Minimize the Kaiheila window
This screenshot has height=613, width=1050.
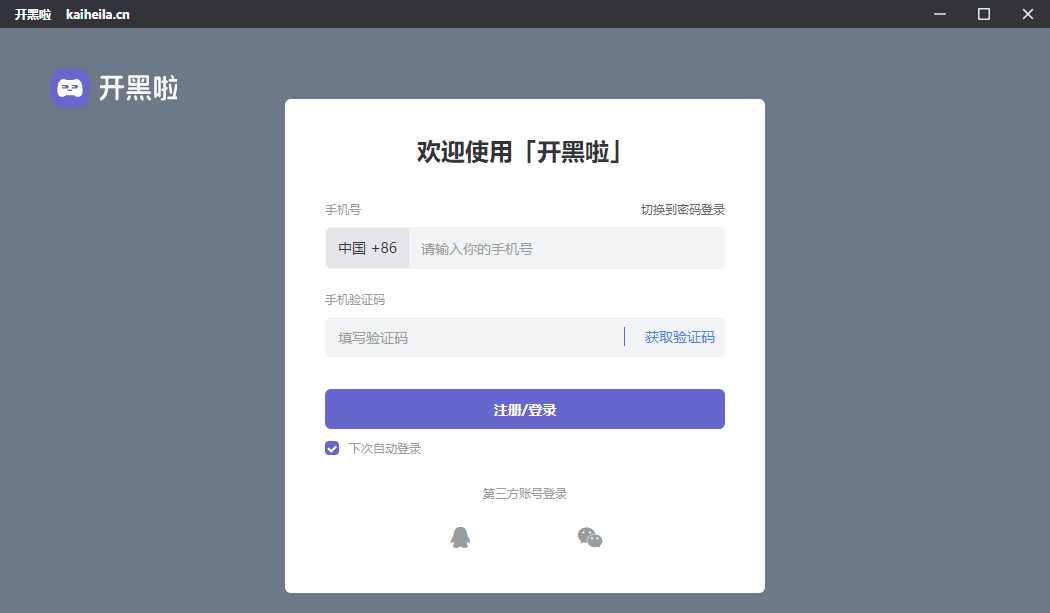[x=940, y=14]
